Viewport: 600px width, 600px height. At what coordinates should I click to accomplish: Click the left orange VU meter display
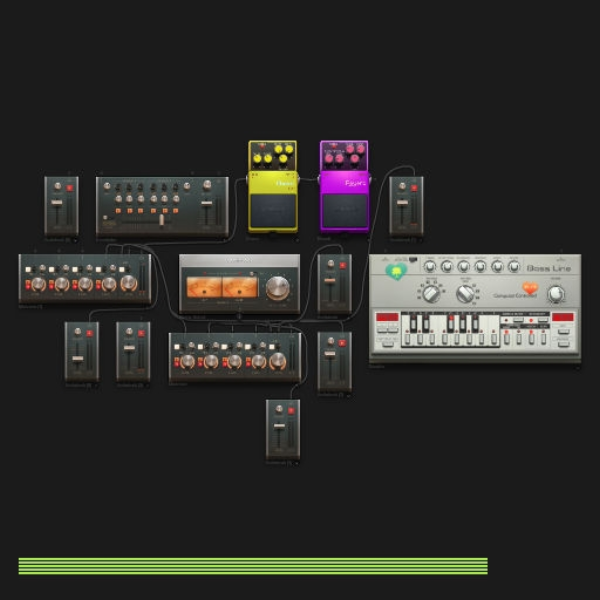pyautogui.click(x=204, y=287)
